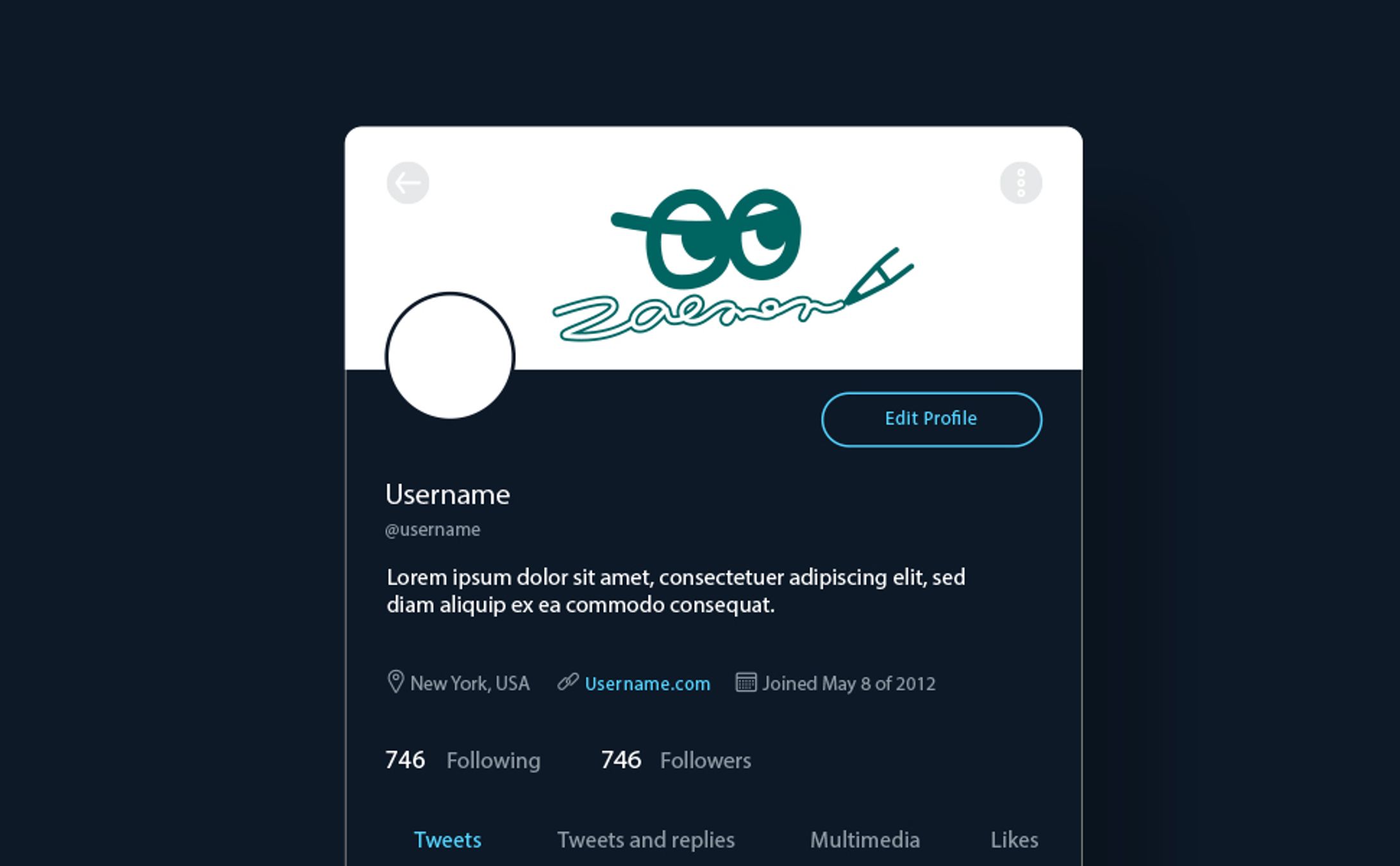Click the New York, USA location text
Viewport: 1400px width, 866px height.
point(470,684)
